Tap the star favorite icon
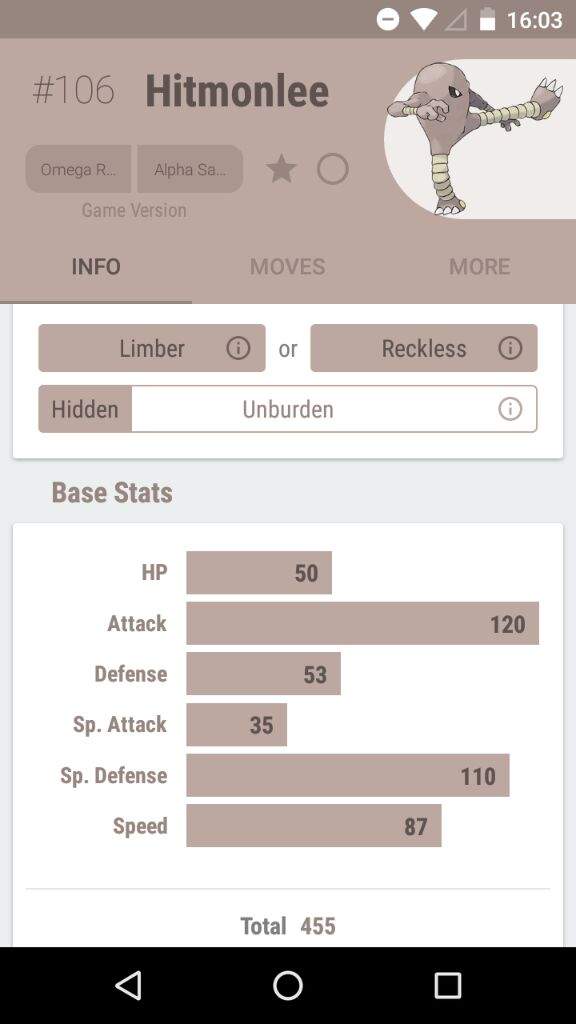This screenshot has width=576, height=1024. coord(281,169)
